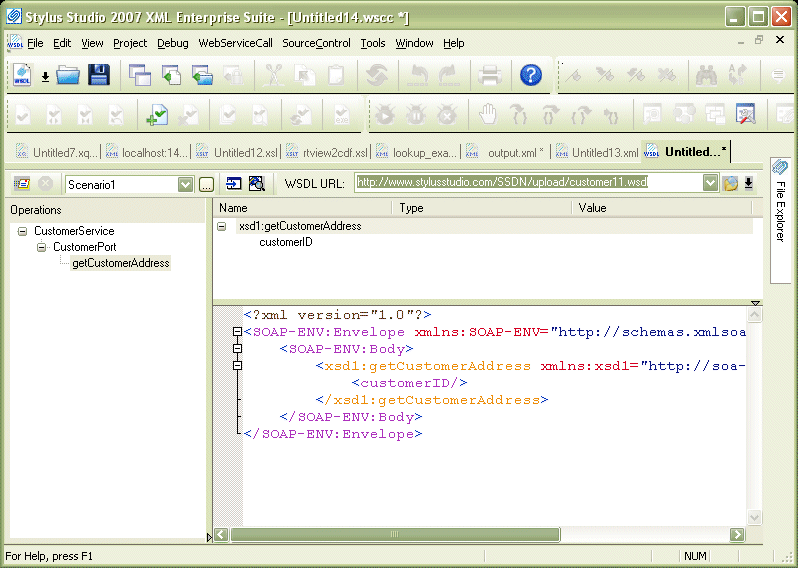The width and height of the screenshot is (798, 568).
Task: Collapse the xsd1:getCustomerAddress parameter row
Action: tap(221, 227)
